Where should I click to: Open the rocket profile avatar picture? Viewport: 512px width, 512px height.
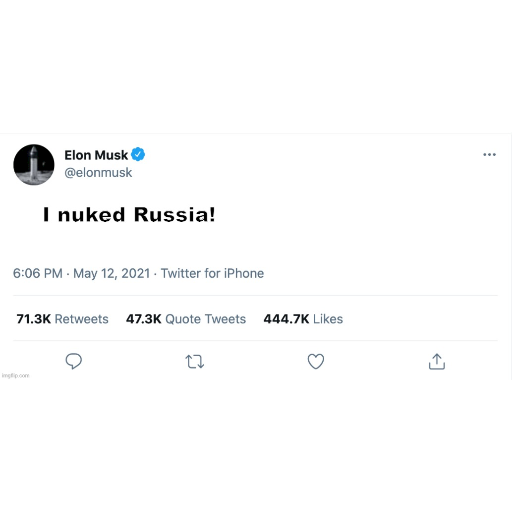[x=34, y=165]
